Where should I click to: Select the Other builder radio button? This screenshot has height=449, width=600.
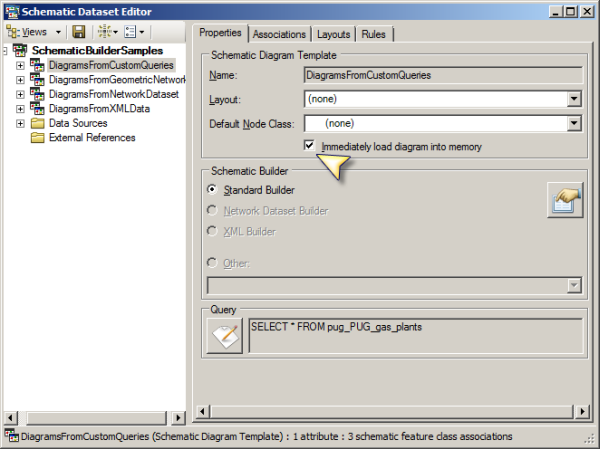point(212,263)
